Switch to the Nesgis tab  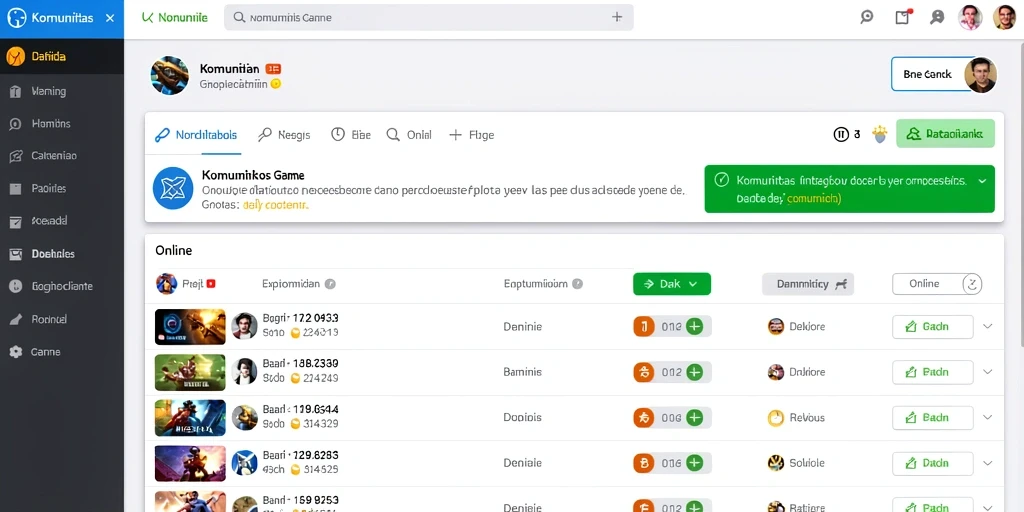[x=284, y=135]
